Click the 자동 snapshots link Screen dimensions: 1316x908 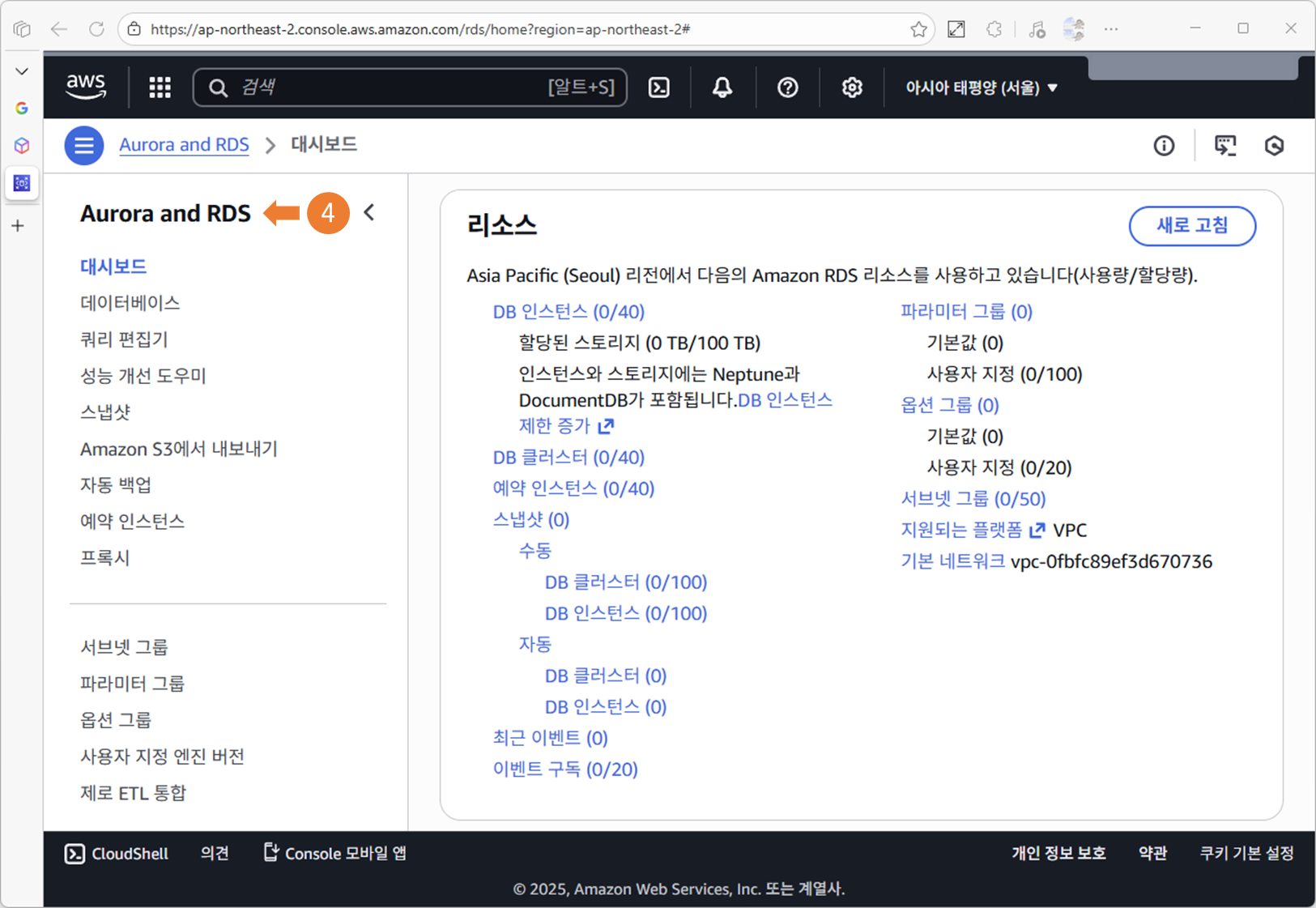pyautogui.click(x=535, y=645)
